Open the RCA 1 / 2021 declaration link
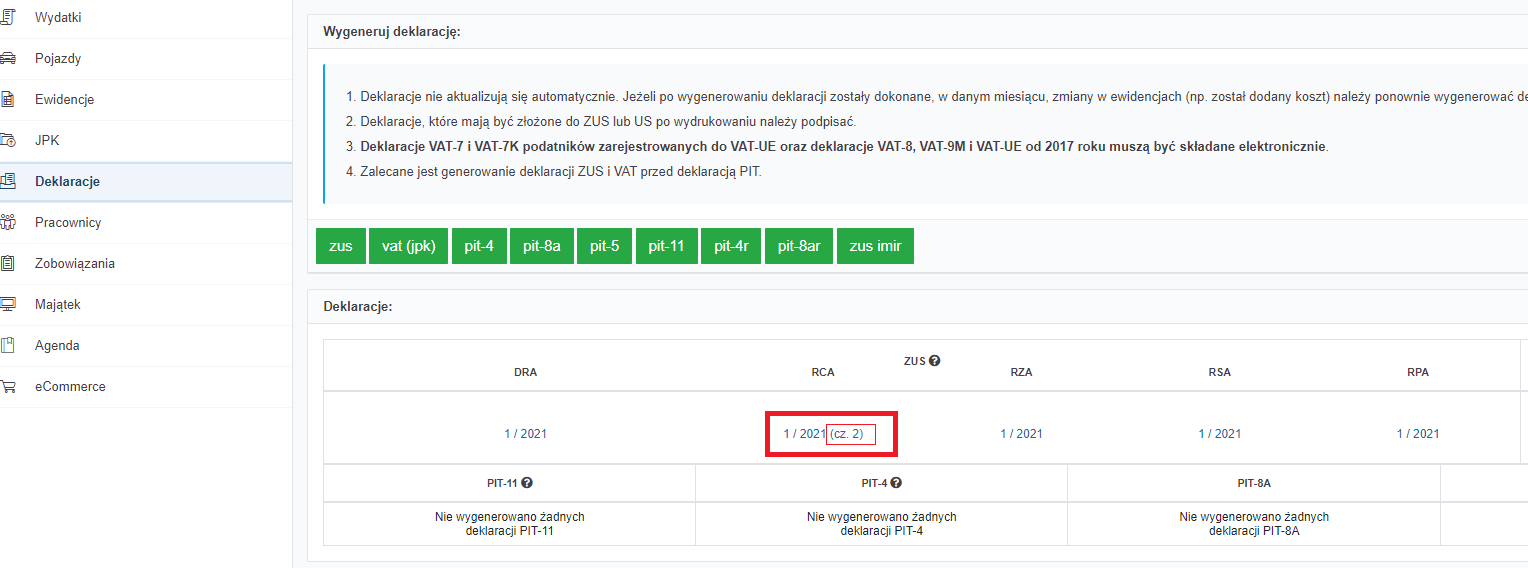The image size is (1528, 568). [804, 434]
